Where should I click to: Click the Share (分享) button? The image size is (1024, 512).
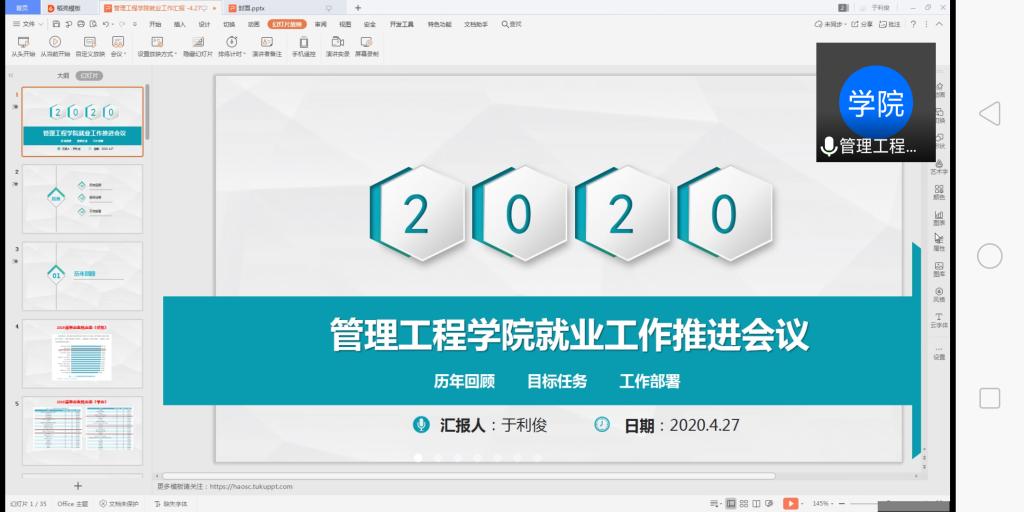pyautogui.click(x=862, y=23)
